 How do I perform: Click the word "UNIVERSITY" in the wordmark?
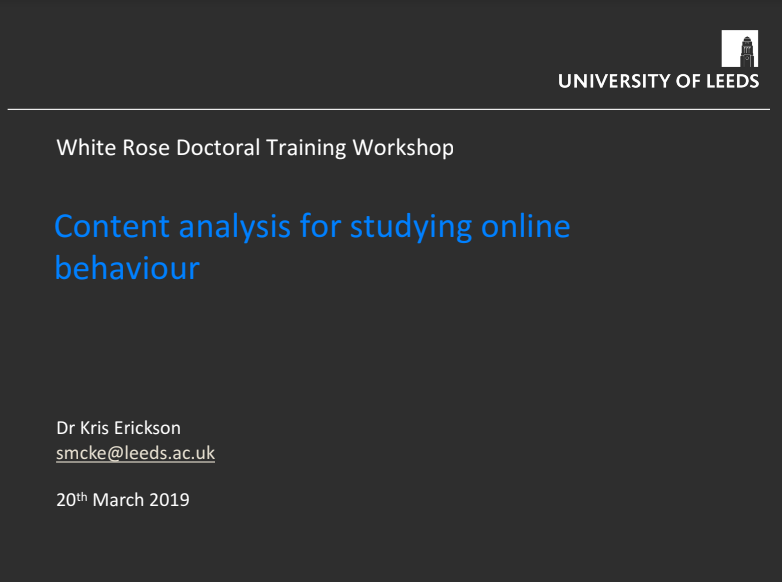(614, 81)
